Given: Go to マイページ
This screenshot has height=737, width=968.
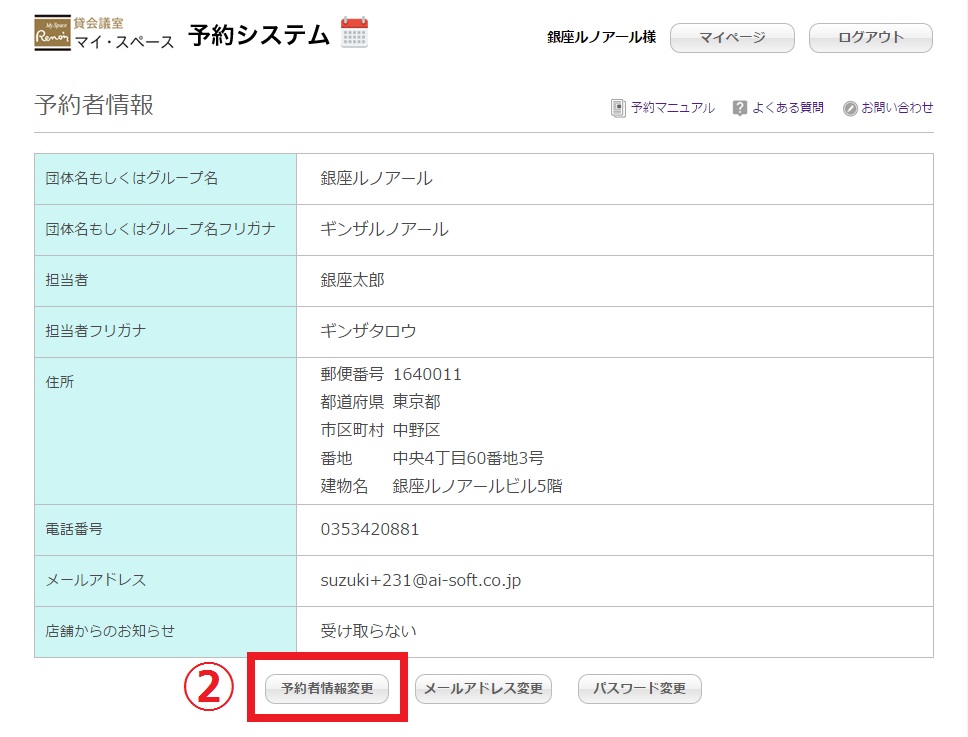Looking at the screenshot, I should point(732,38).
